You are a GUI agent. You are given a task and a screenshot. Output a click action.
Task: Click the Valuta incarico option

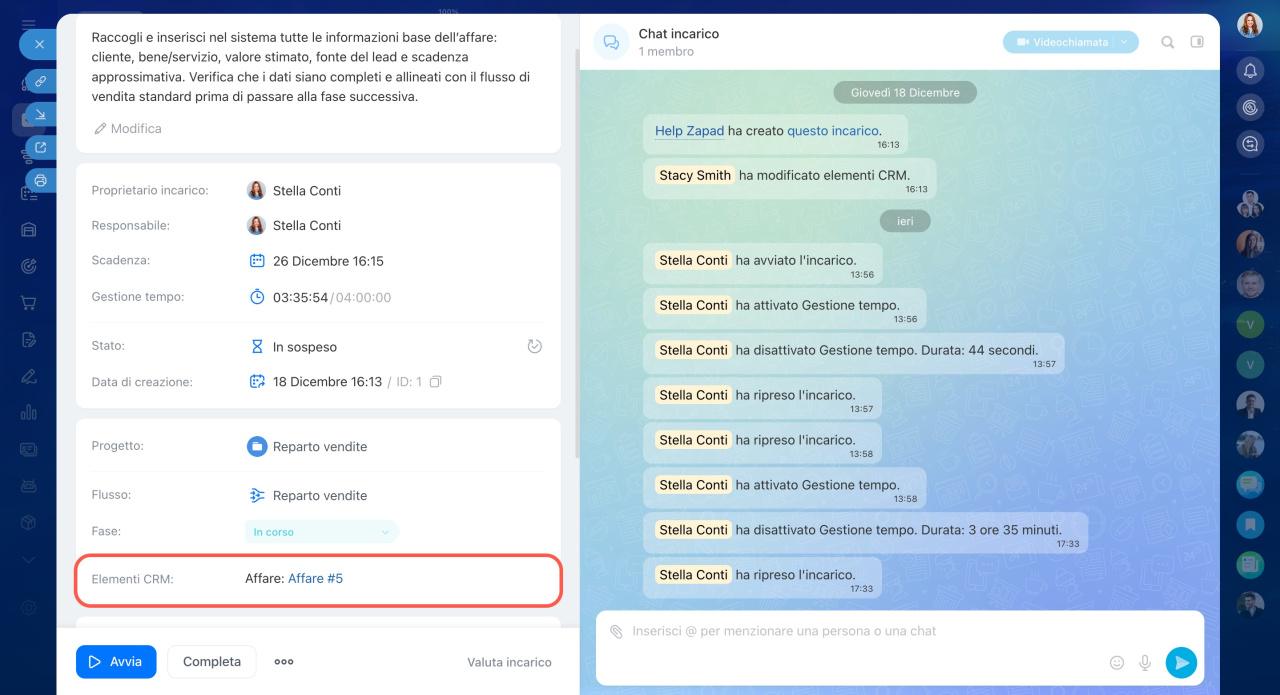click(509, 662)
